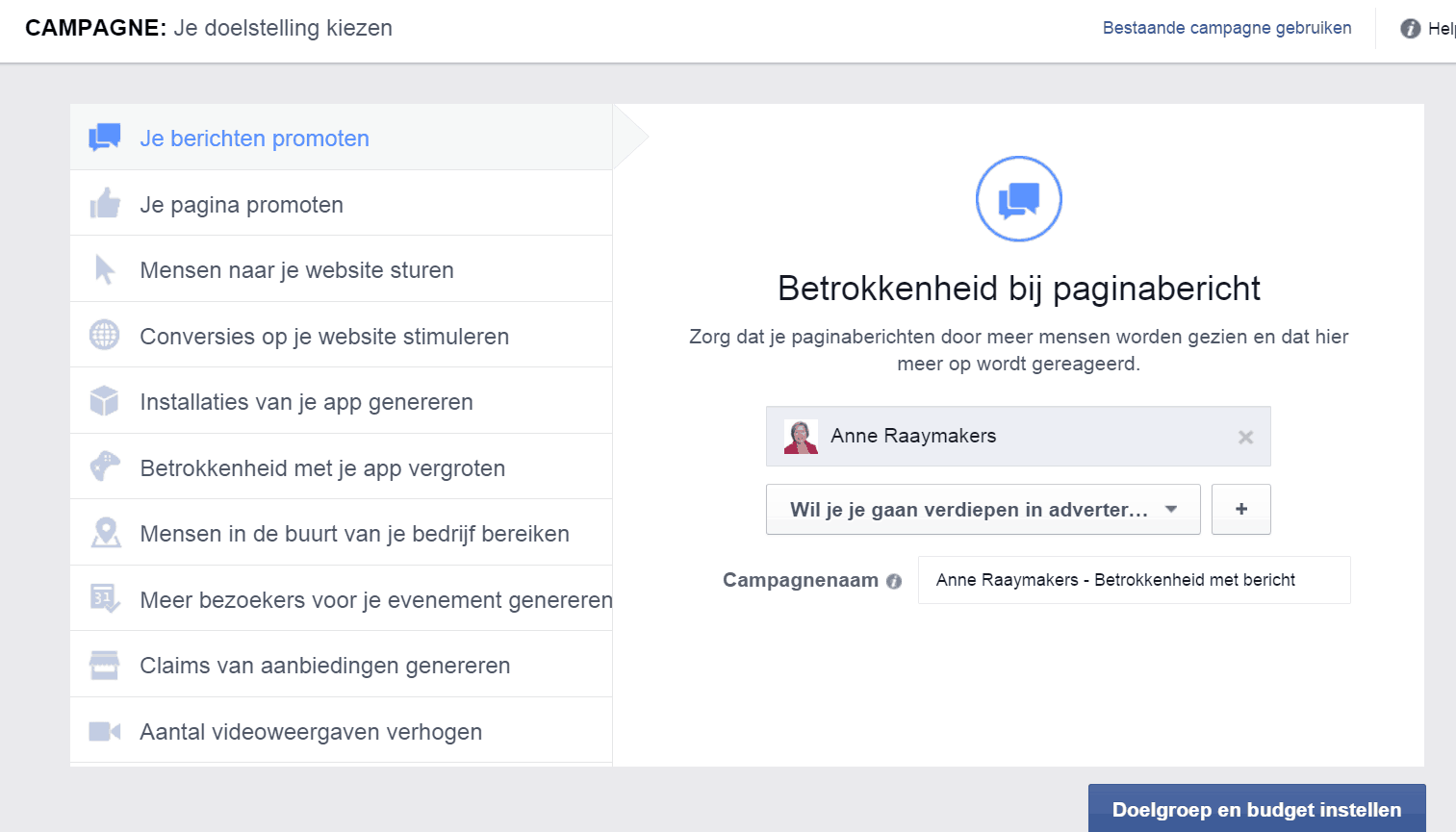Image resolution: width=1456 pixels, height=832 pixels.
Task: Click the cursor icon beside 'Mensen naar je website sturen'
Action: point(105,269)
